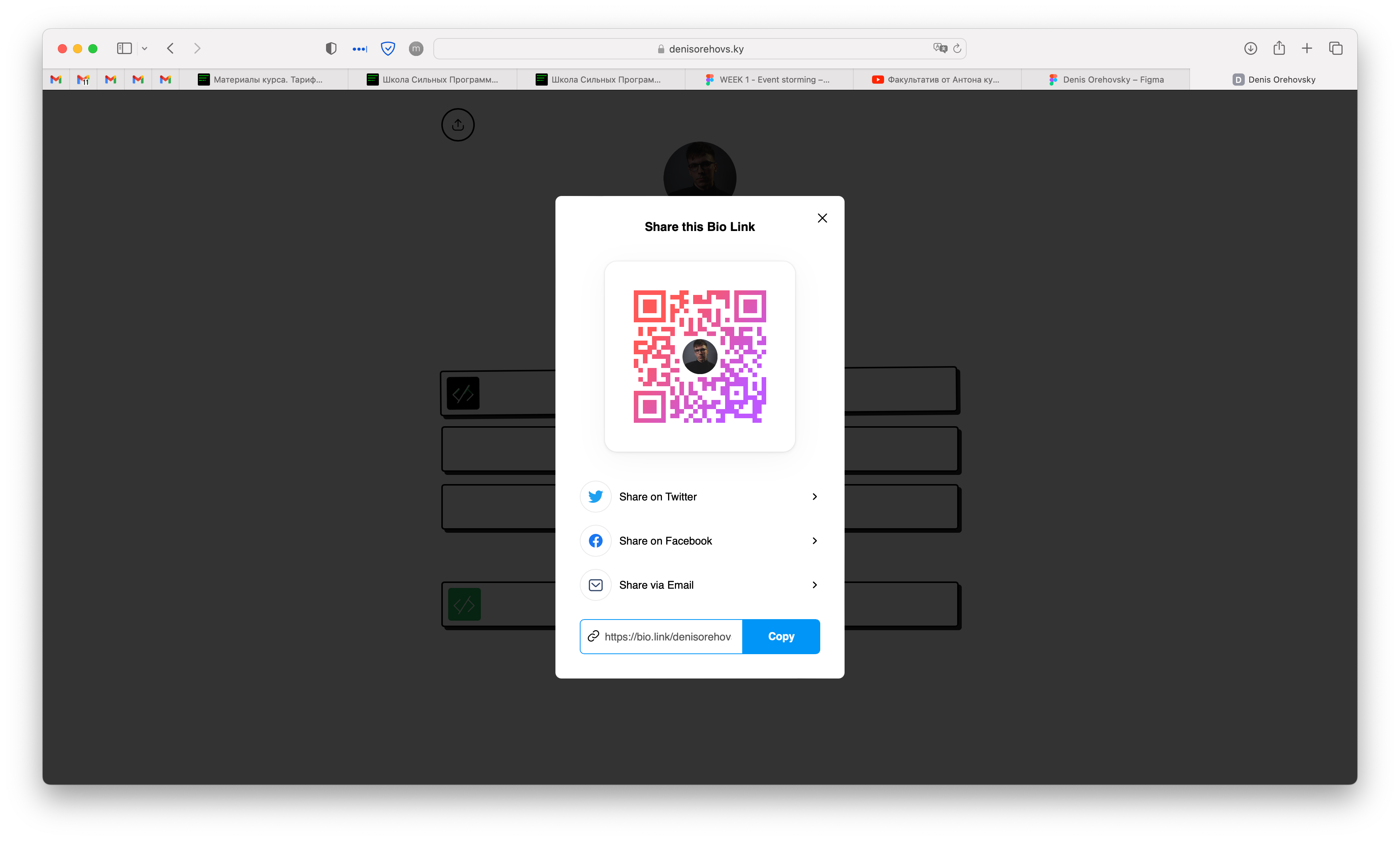Viewport: 1400px width, 841px height.
Task: Focus the denisorehovs.ky address bar
Action: tap(700, 49)
